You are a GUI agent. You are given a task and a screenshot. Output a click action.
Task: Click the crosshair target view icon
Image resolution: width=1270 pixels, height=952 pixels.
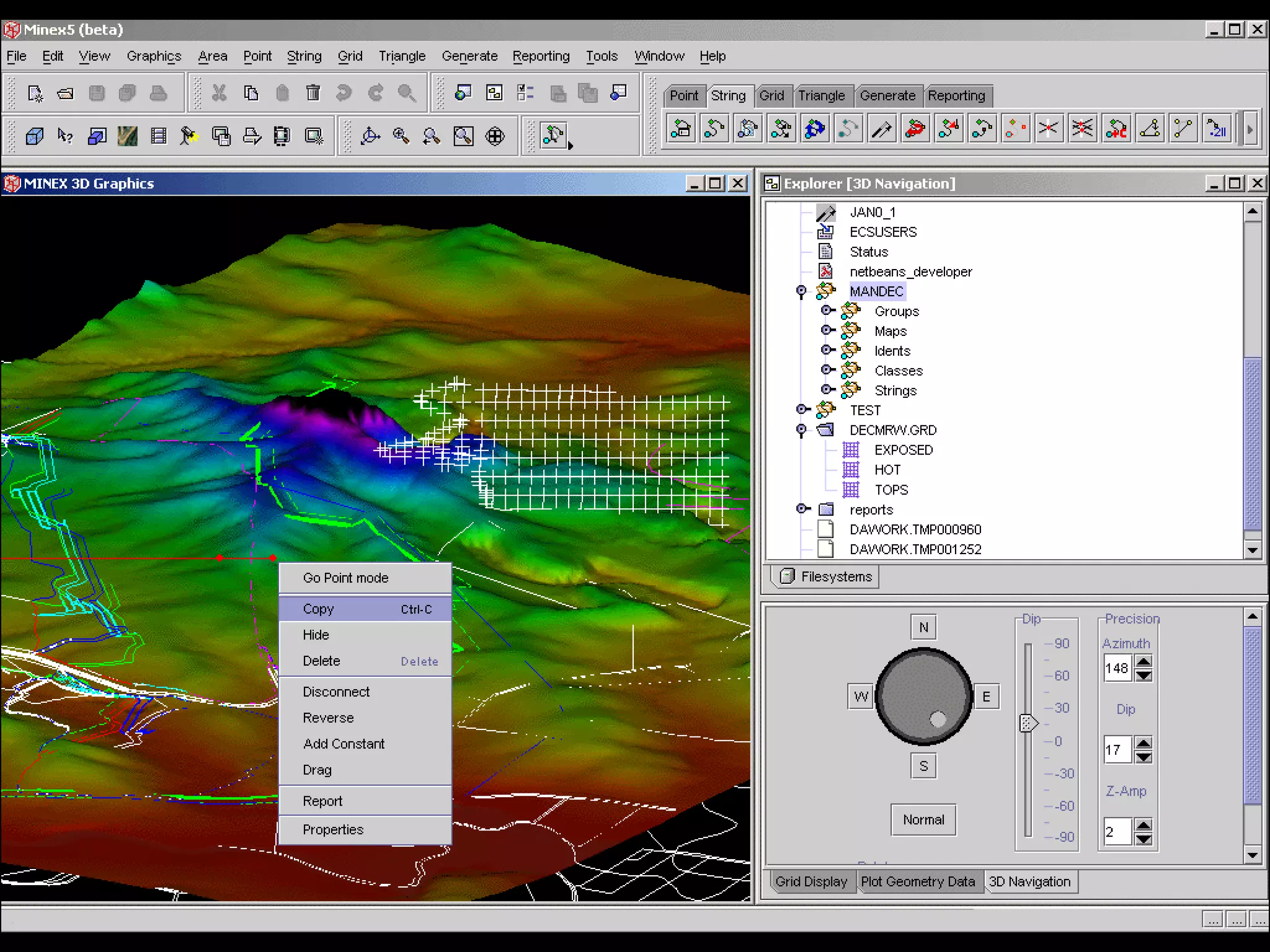[x=495, y=136]
